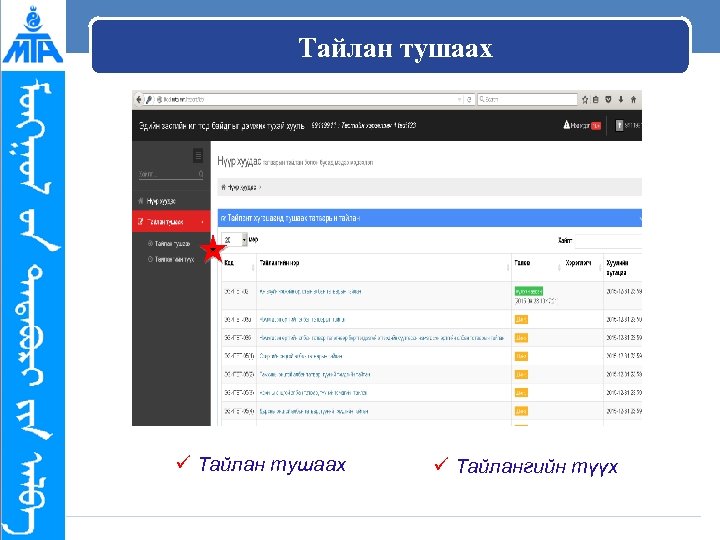Click the Pocket shield icon in the toolbar

(608, 99)
